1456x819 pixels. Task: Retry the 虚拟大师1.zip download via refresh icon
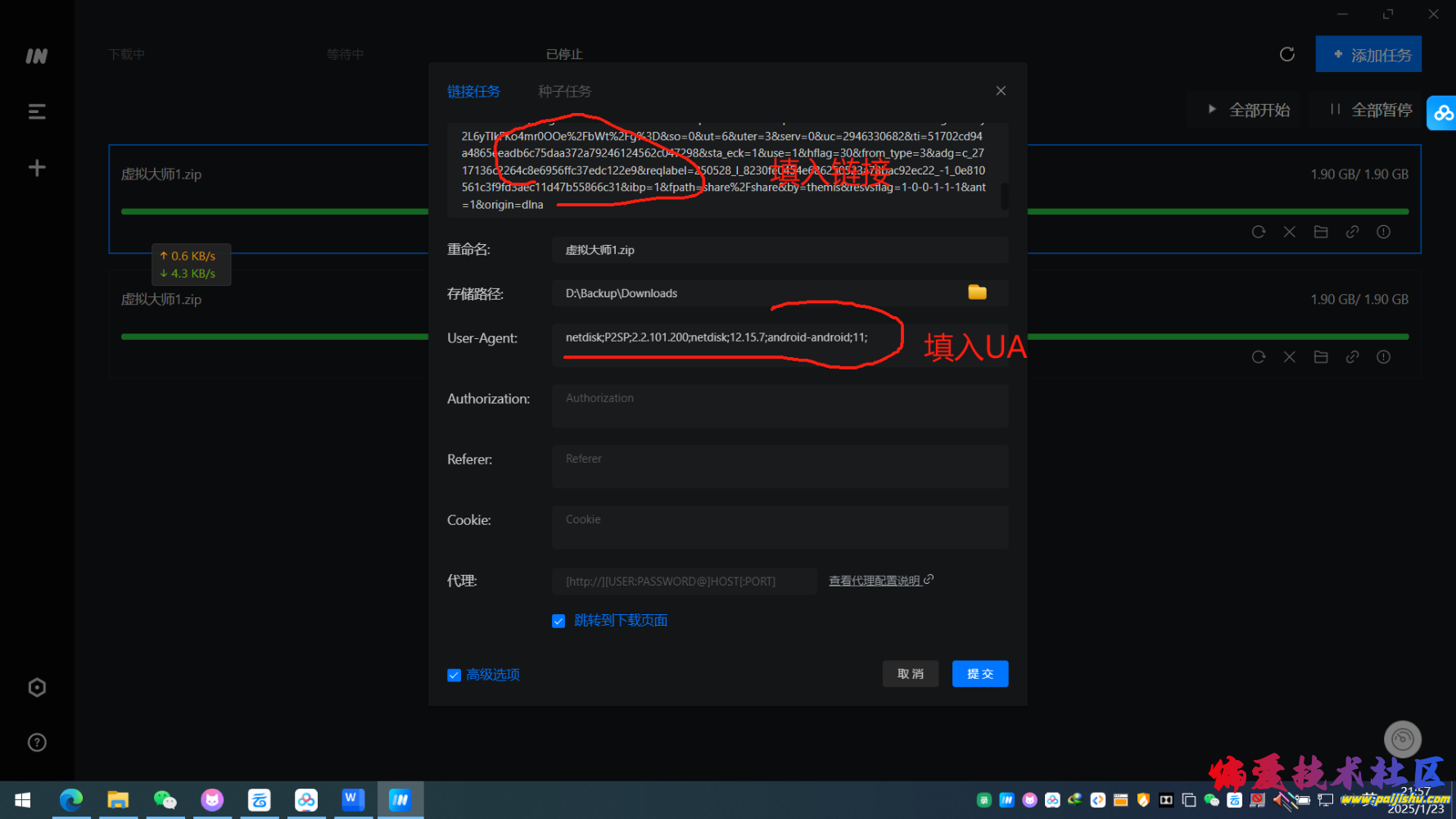[x=1258, y=232]
